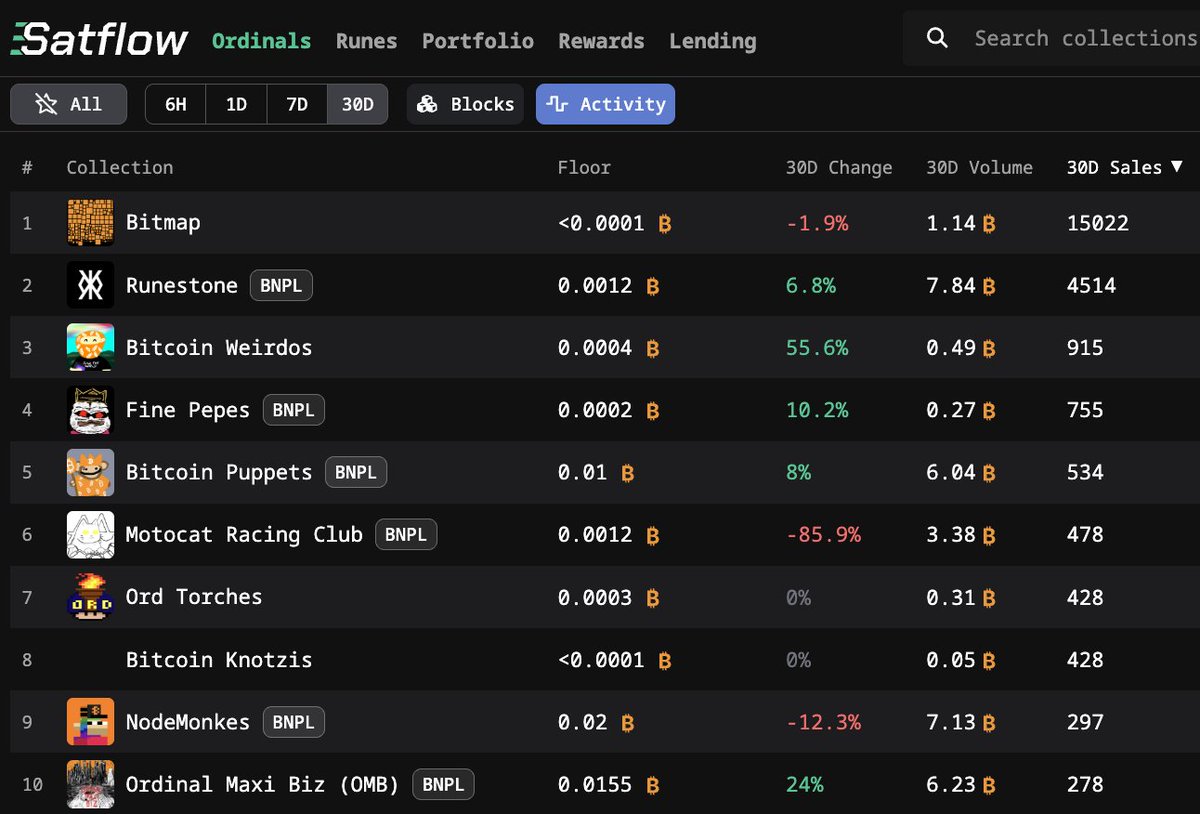The image size is (1200, 814).
Task: Open the Motocat Racing Club name
Action: pyautogui.click(x=244, y=534)
